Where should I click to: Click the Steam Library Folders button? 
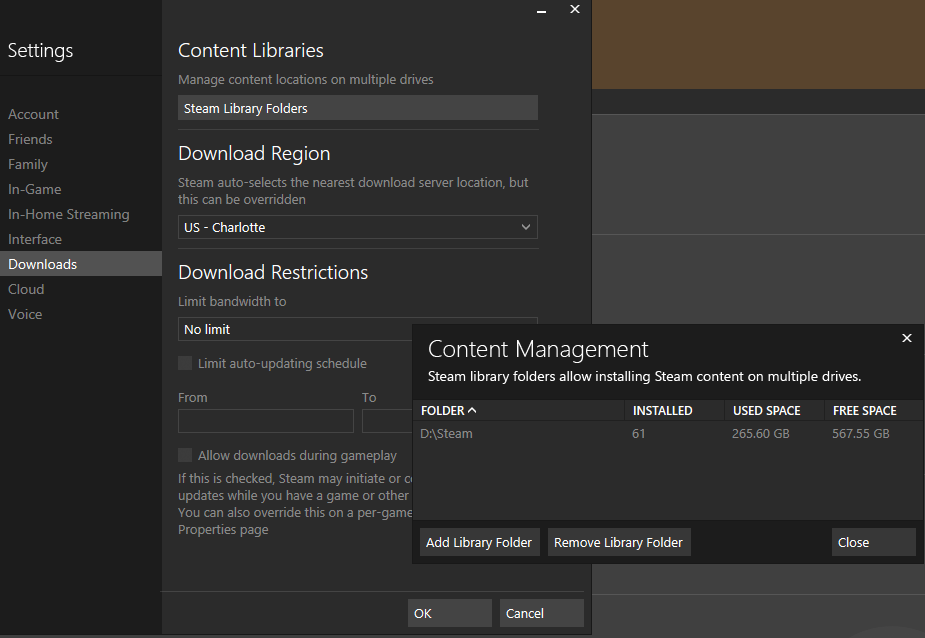[357, 108]
